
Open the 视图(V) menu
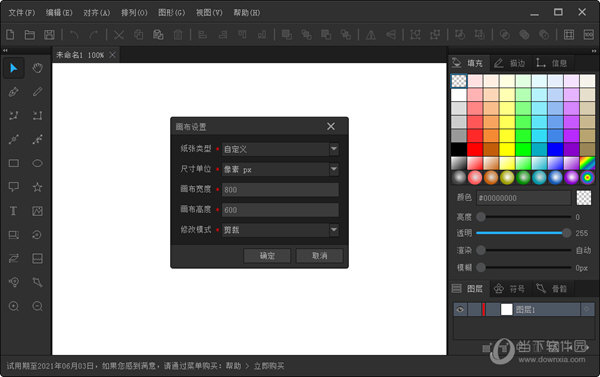coord(209,13)
